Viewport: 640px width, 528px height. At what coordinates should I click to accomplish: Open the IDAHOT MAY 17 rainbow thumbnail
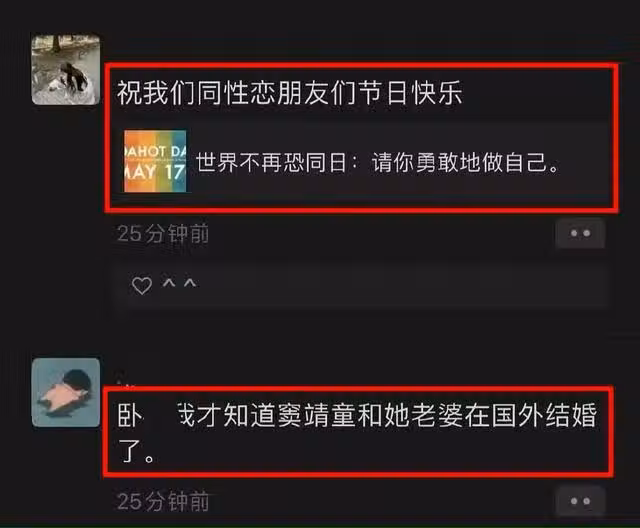[155, 161]
